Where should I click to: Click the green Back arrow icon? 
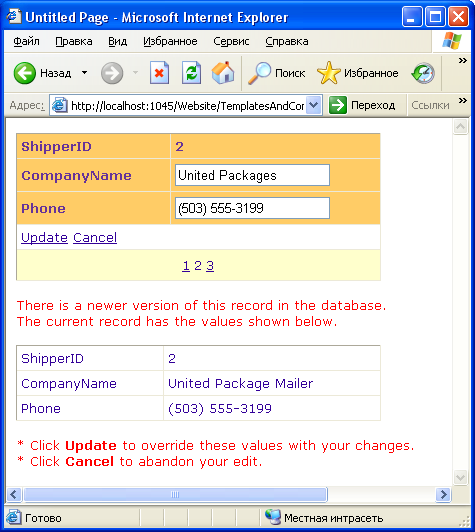24,73
